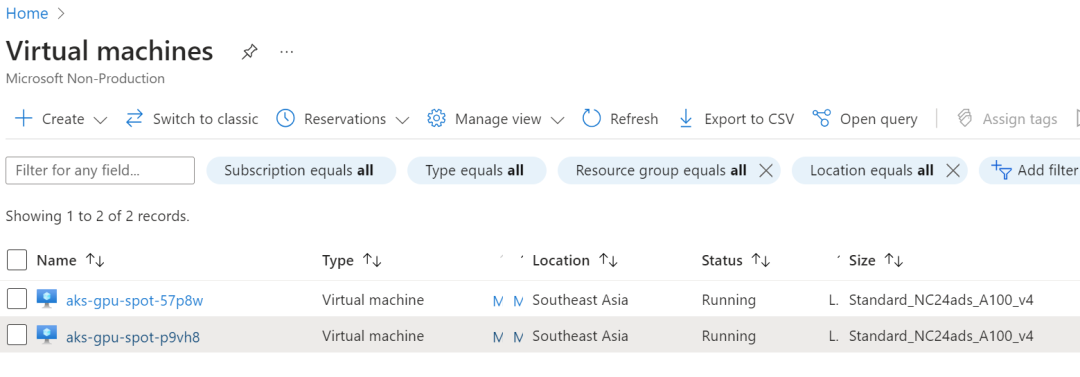Click the Reservations clock icon
This screenshot has width=1080, height=377.
[x=285, y=119]
